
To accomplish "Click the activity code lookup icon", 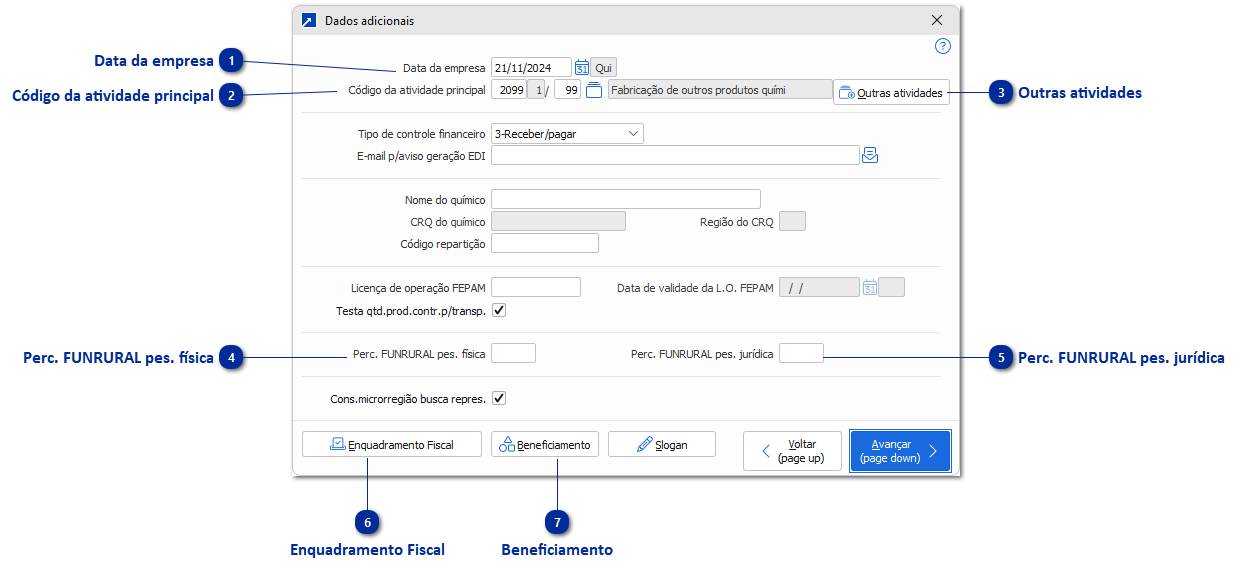I will (x=593, y=91).
